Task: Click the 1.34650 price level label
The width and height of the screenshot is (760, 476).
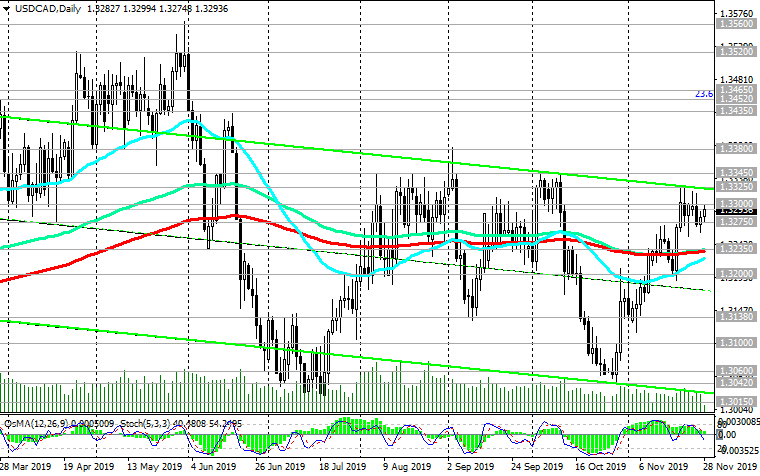Action: pos(736,90)
